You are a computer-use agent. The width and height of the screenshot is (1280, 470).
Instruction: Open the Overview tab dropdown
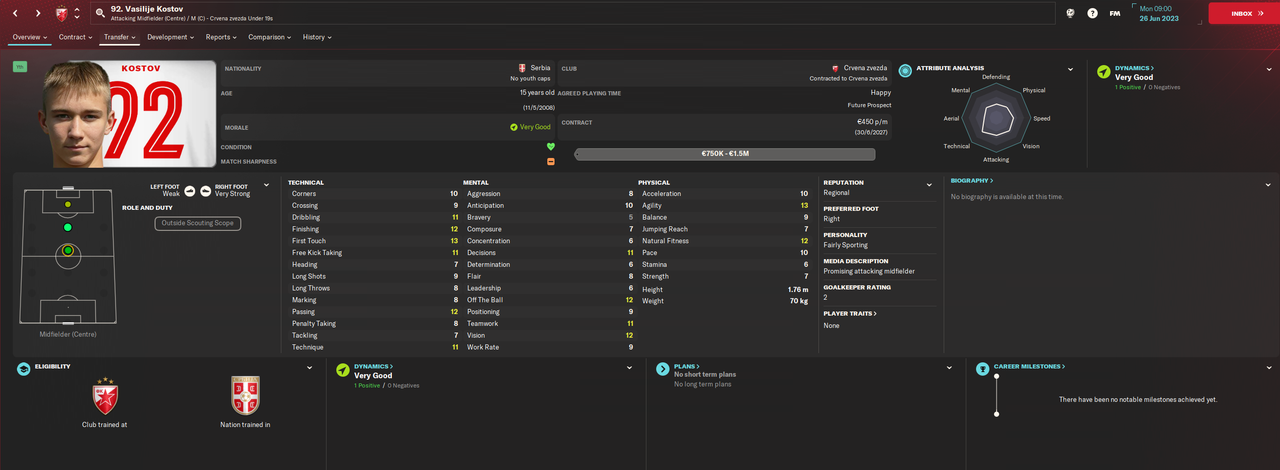tap(30, 37)
